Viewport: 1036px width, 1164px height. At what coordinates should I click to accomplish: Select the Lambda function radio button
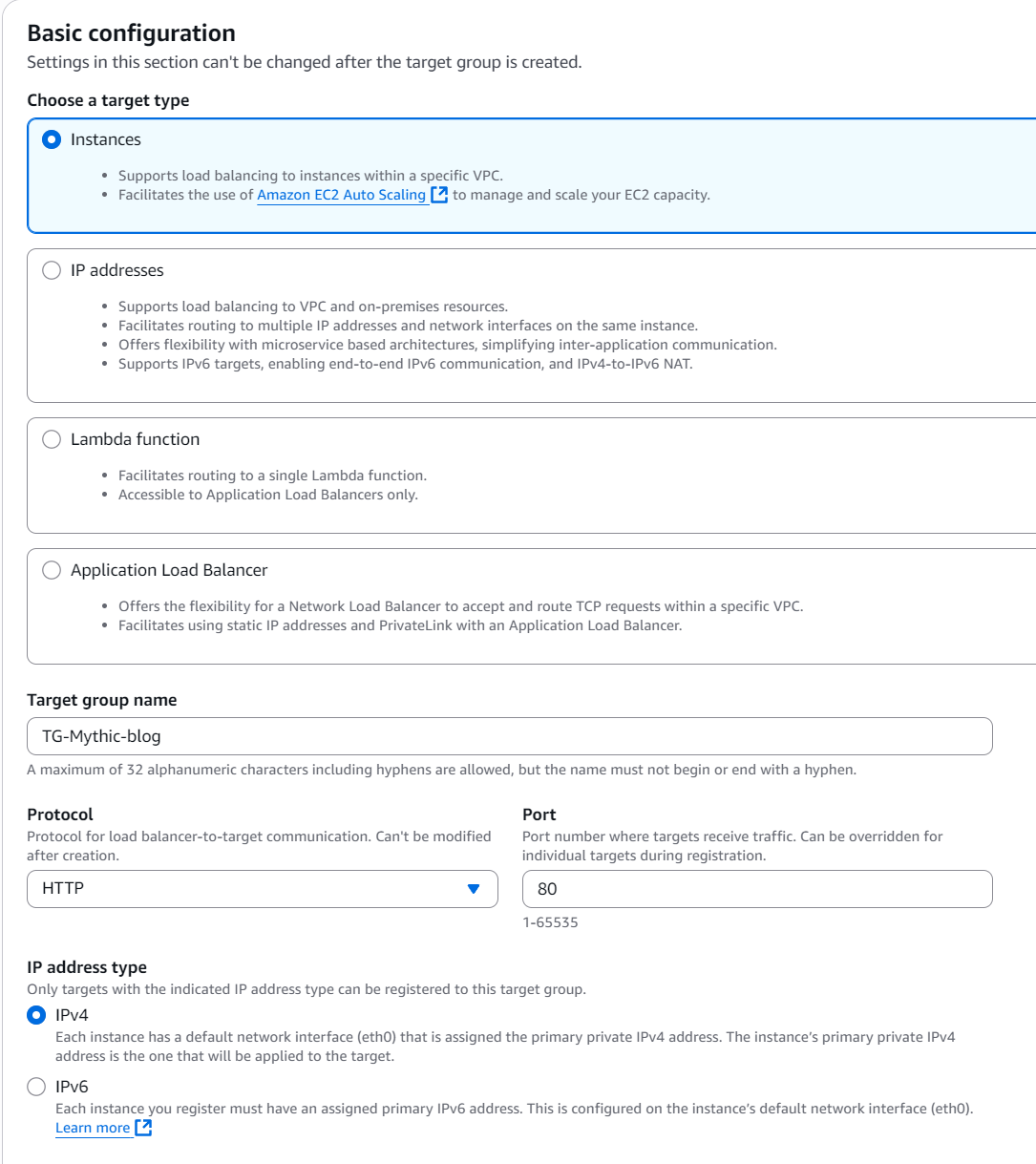(x=52, y=439)
